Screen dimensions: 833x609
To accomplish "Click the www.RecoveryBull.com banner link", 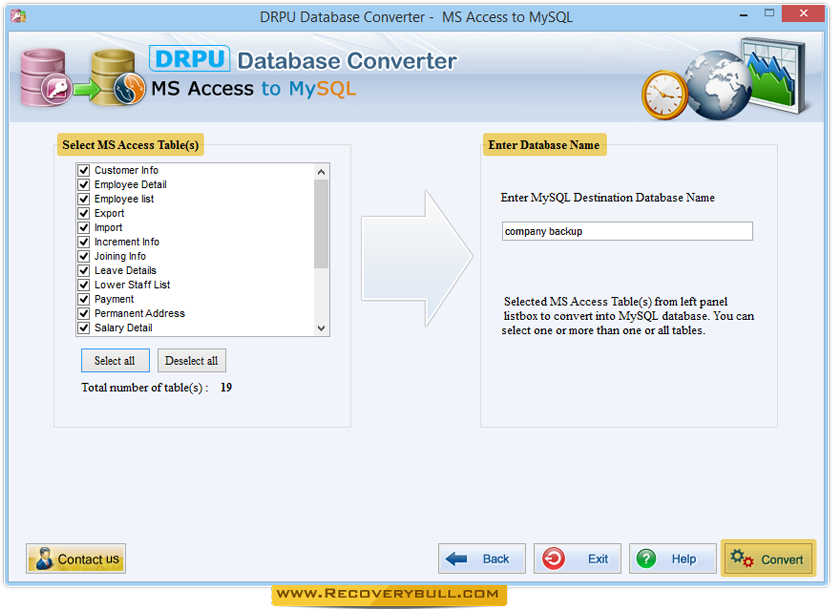I will point(388,594).
